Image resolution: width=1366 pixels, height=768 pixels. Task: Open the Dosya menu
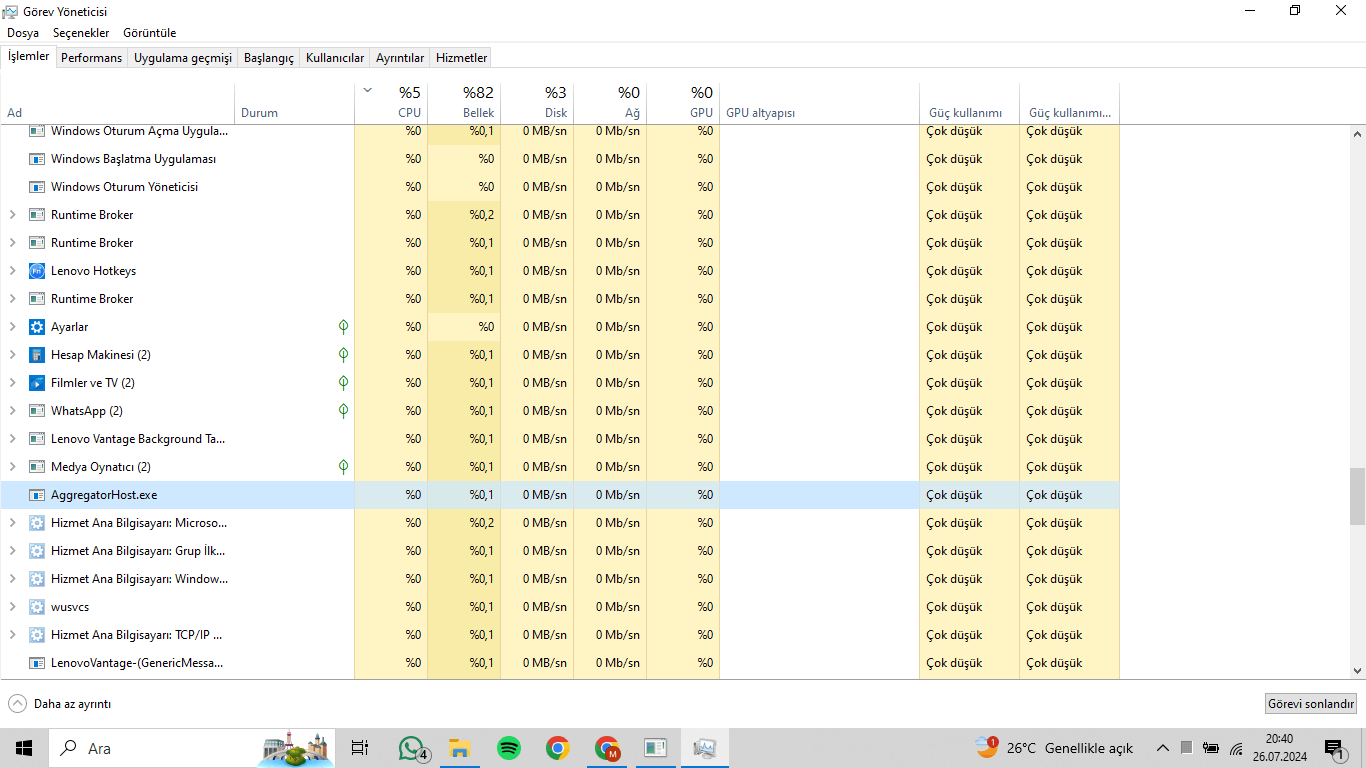click(x=23, y=33)
